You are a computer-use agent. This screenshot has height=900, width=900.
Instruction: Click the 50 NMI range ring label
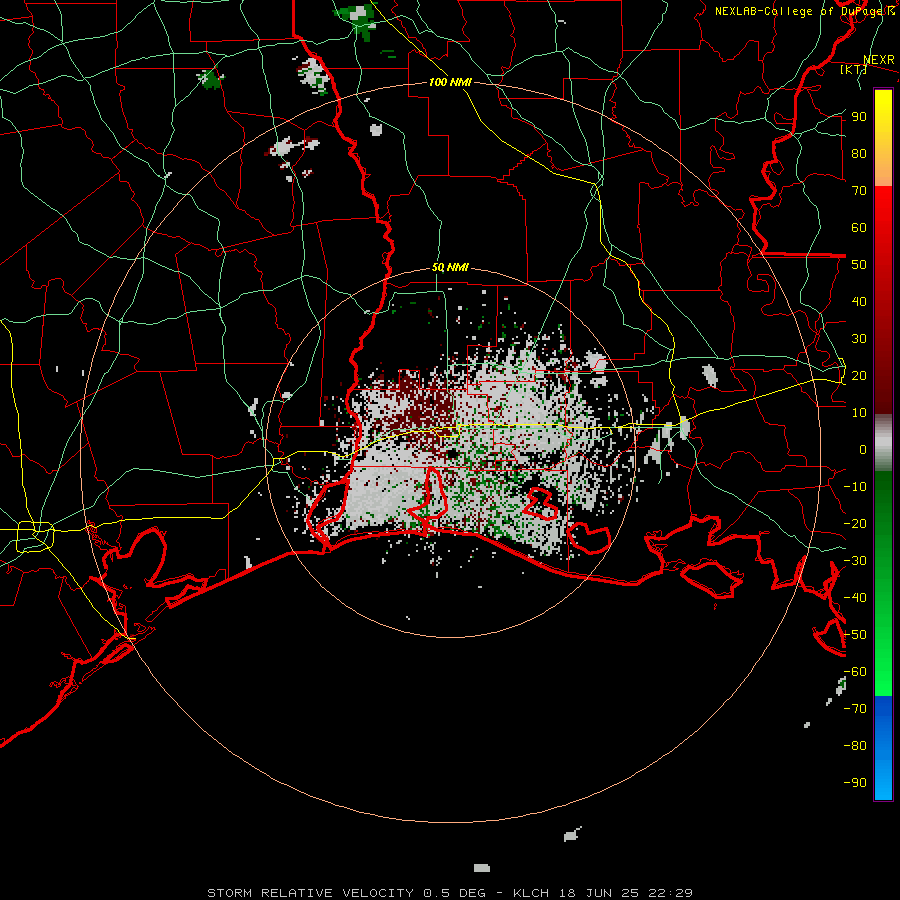point(450,267)
